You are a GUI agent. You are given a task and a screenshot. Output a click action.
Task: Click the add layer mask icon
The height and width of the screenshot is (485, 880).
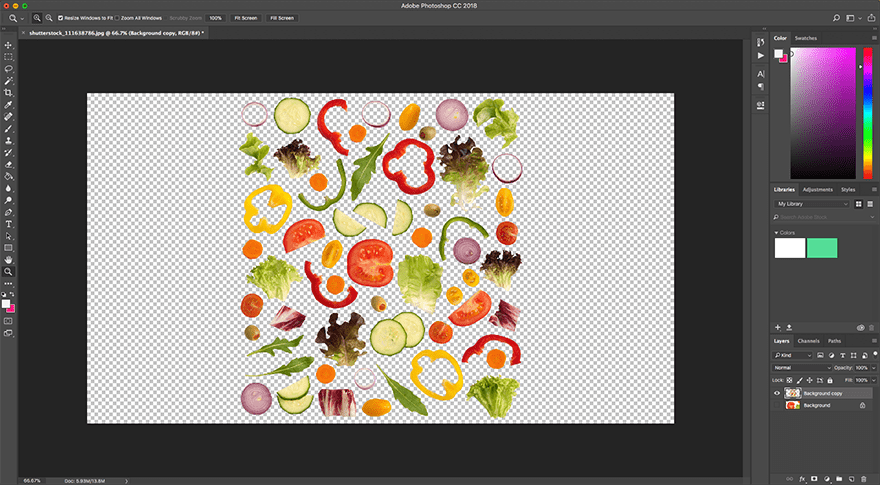tap(814, 478)
